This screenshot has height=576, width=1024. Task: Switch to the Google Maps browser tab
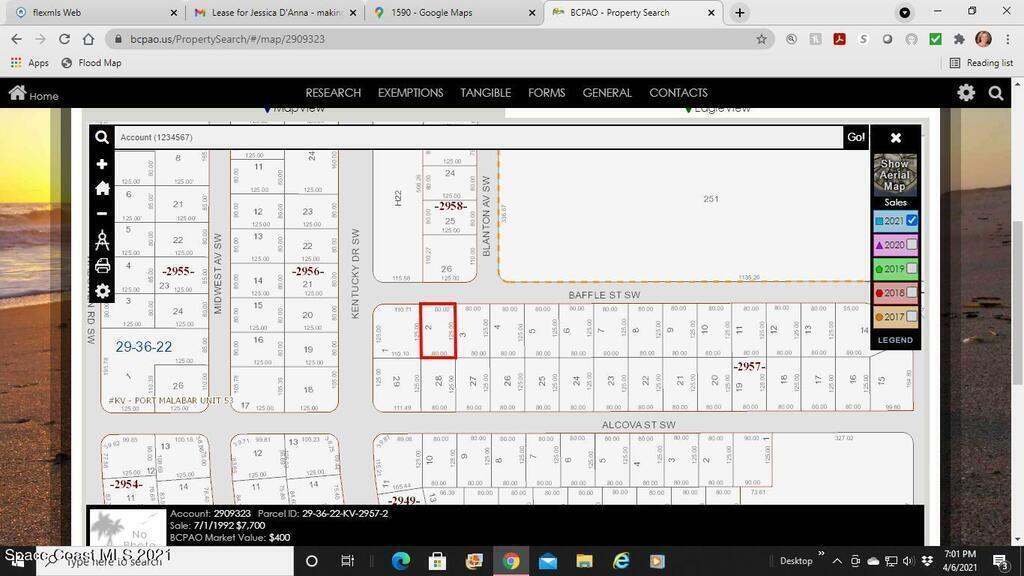tap(445, 13)
